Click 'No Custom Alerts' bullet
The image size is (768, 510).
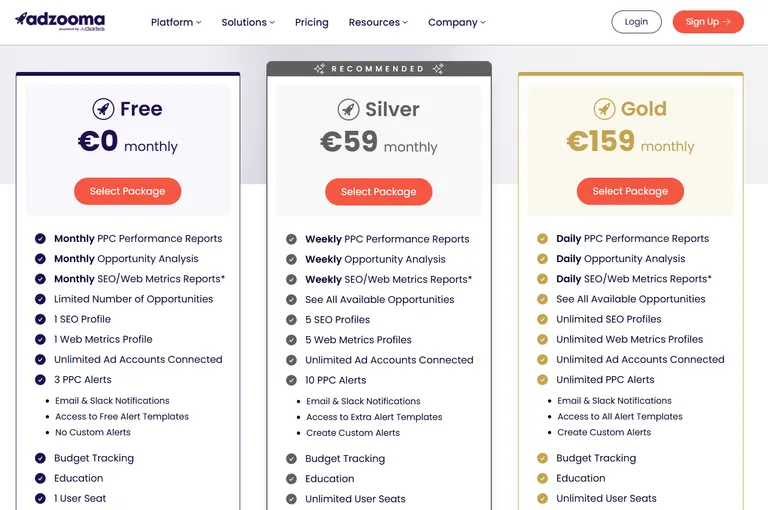click(x=93, y=432)
